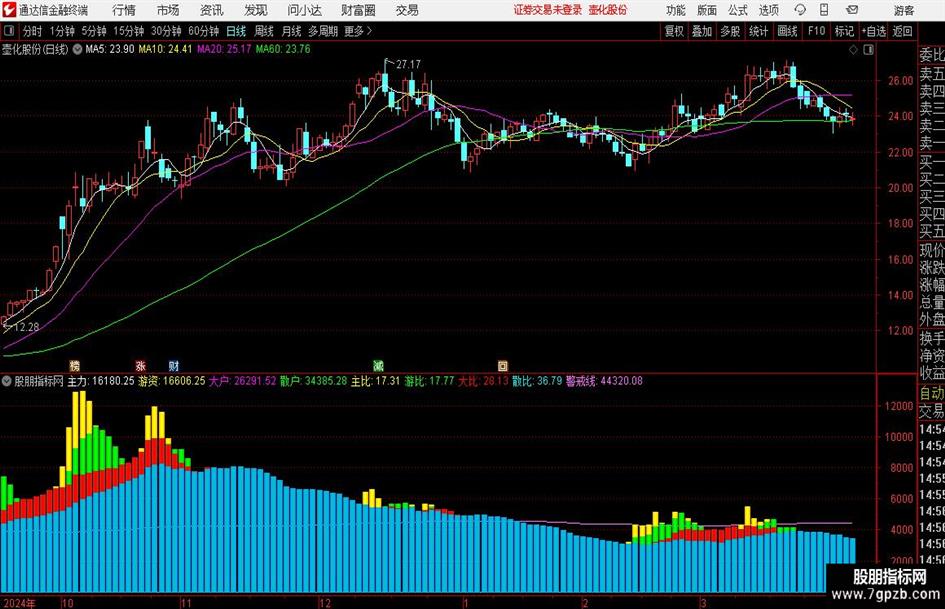The image size is (945, 609).
Task: Click the 游资: 16606.25 indicator value
Action: coord(172,381)
